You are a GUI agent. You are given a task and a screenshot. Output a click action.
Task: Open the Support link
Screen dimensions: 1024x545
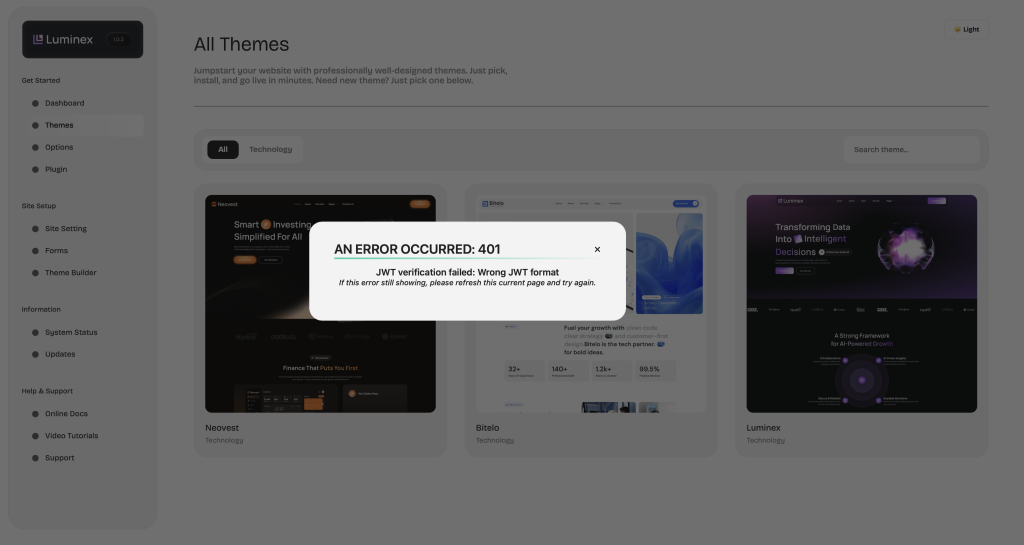point(59,458)
